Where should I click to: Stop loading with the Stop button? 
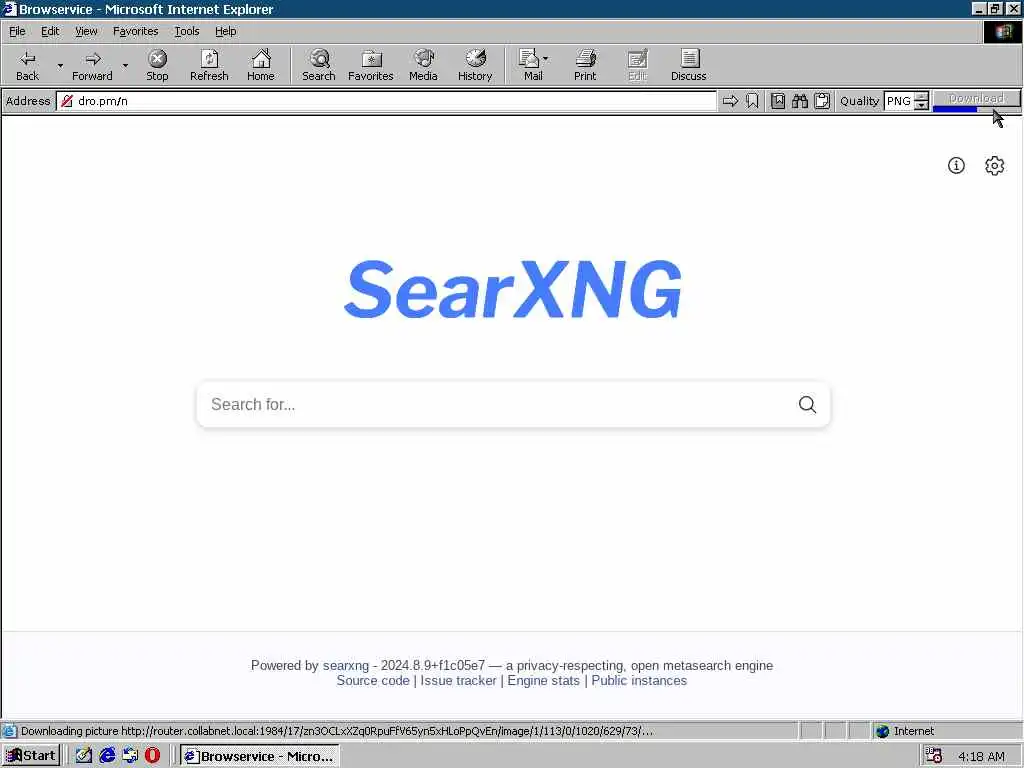tap(157, 65)
